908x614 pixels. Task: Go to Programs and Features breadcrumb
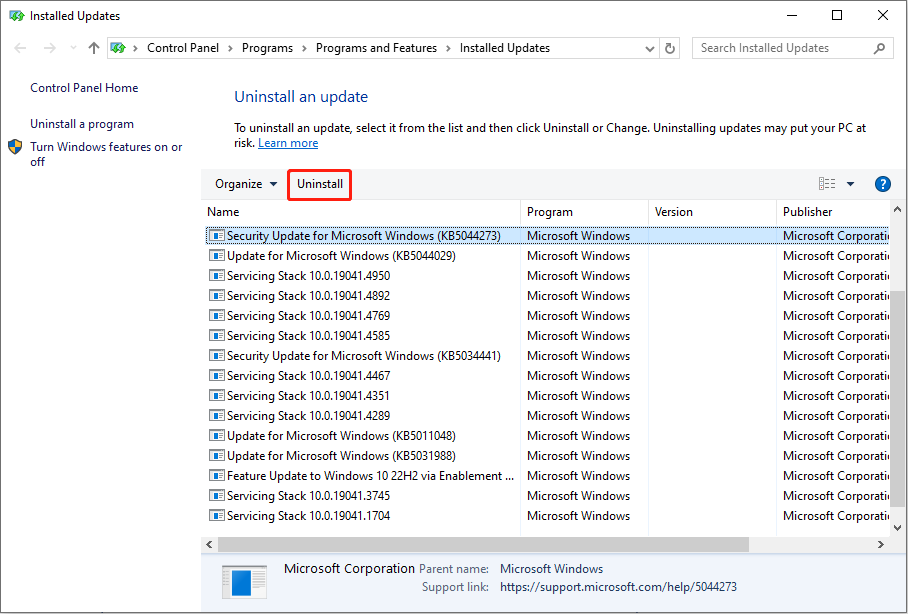coord(376,48)
